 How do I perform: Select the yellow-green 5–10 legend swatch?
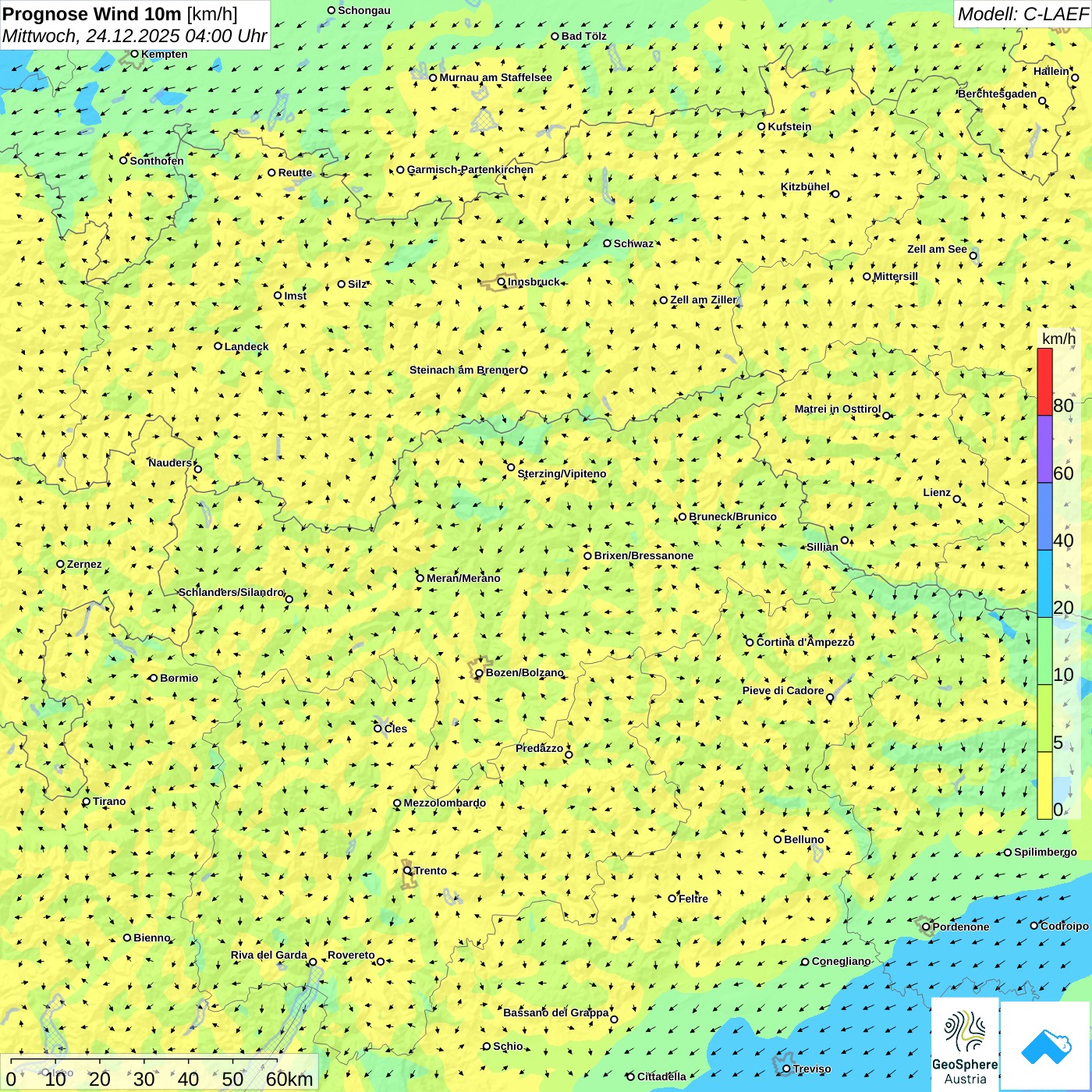pyautogui.click(x=1044, y=718)
